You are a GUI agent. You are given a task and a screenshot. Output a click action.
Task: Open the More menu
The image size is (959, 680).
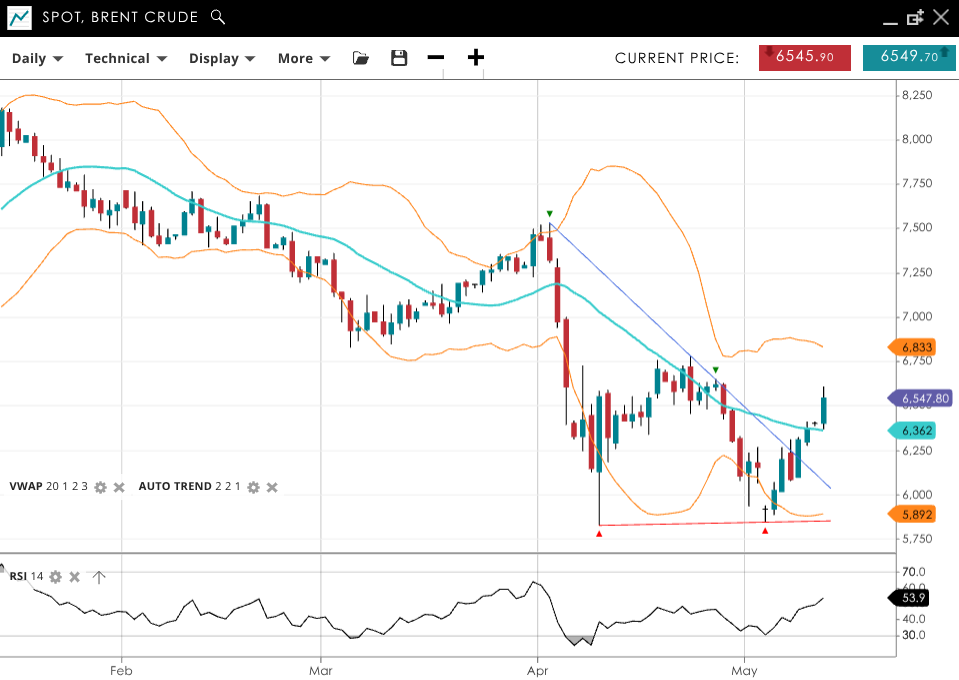tap(304, 58)
